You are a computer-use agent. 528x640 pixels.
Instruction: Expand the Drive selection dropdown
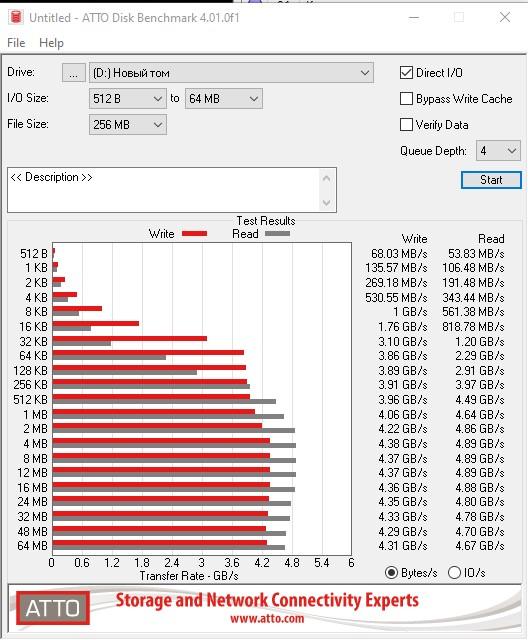point(231,73)
